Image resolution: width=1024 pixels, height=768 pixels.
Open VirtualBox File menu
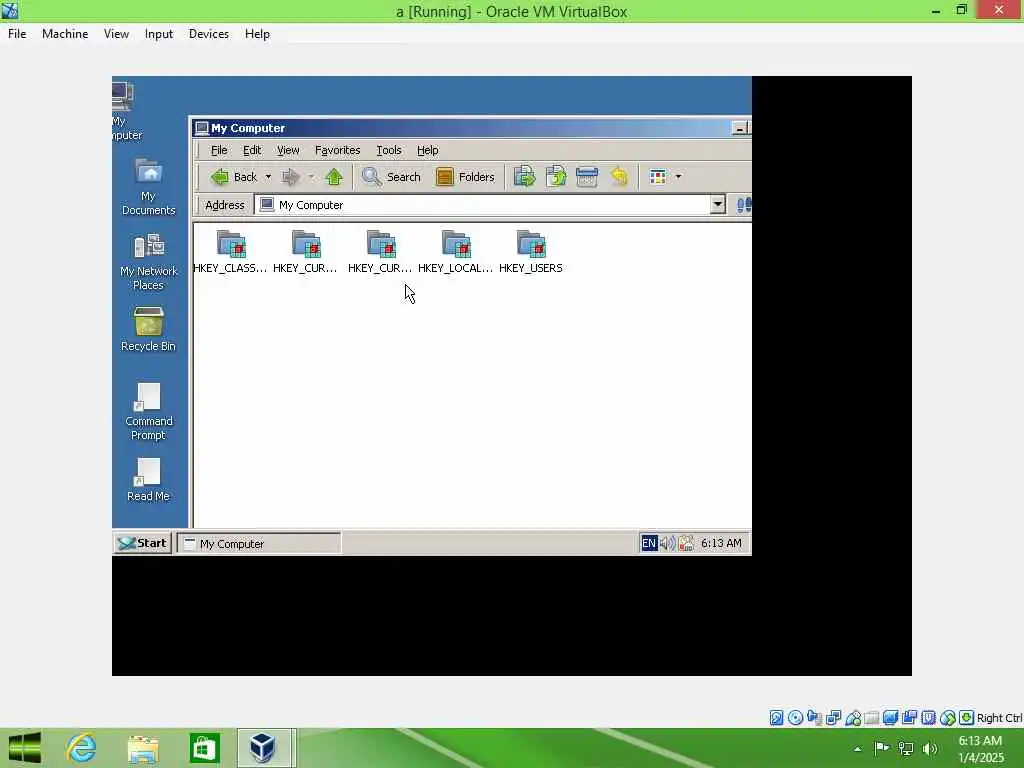click(x=17, y=34)
